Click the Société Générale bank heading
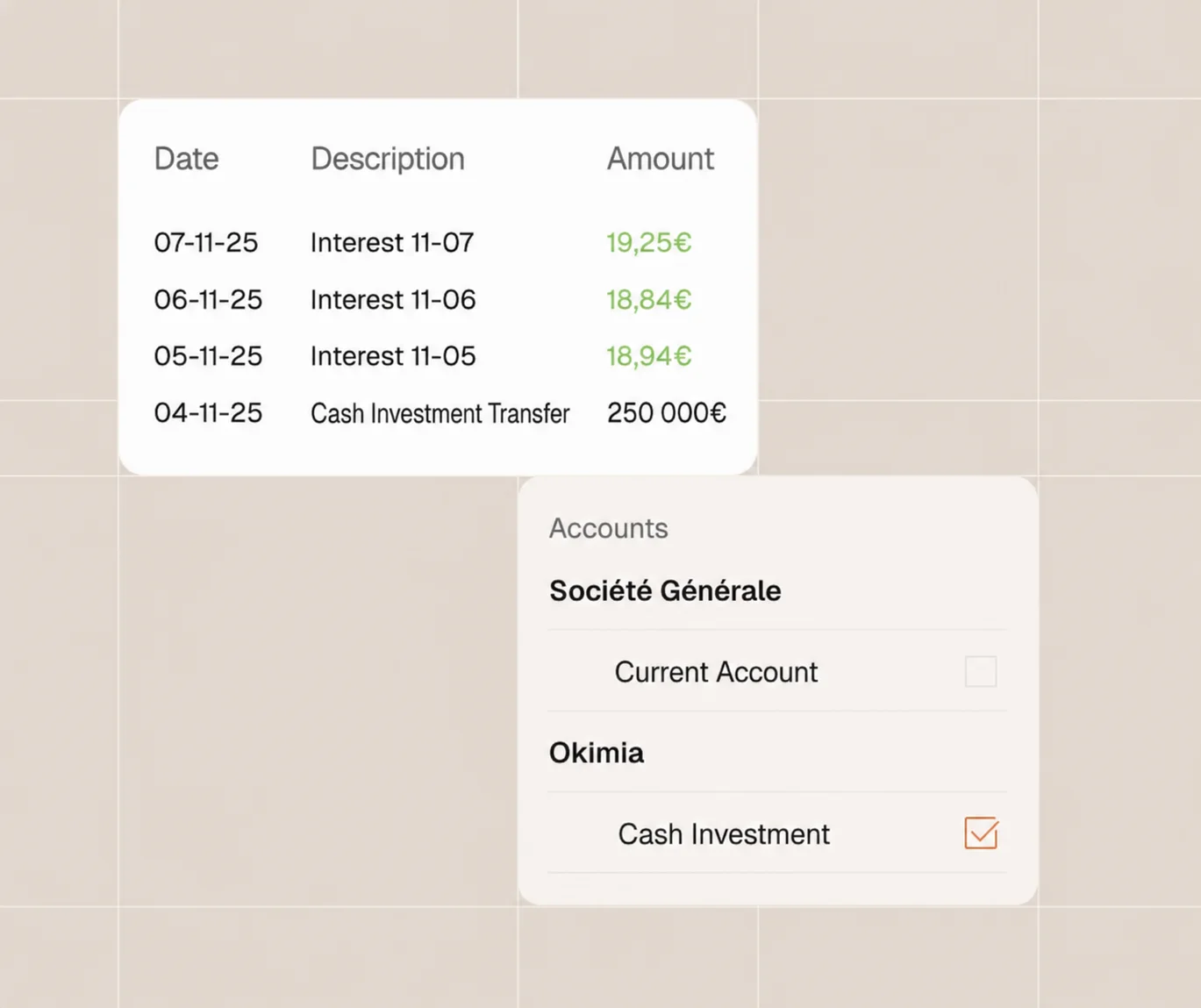Viewport: 1201px width, 1008px height. click(665, 590)
